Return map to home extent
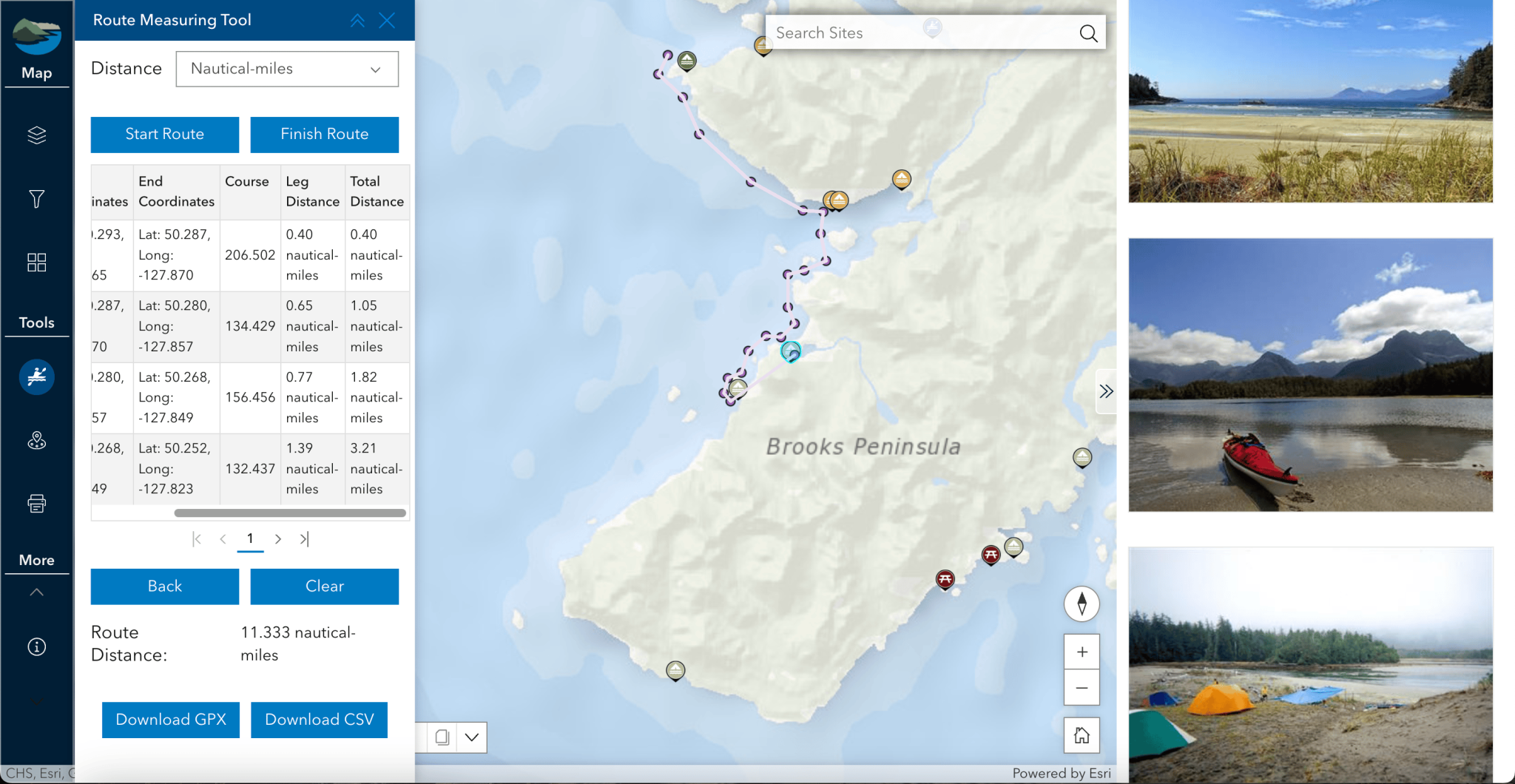1515x784 pixels. click(1082, 735)
